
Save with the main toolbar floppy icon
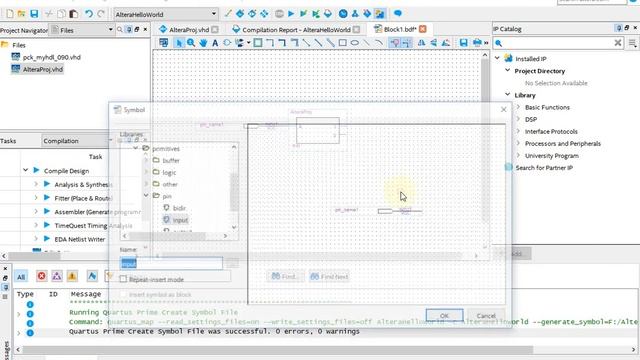tap(34, 14)
